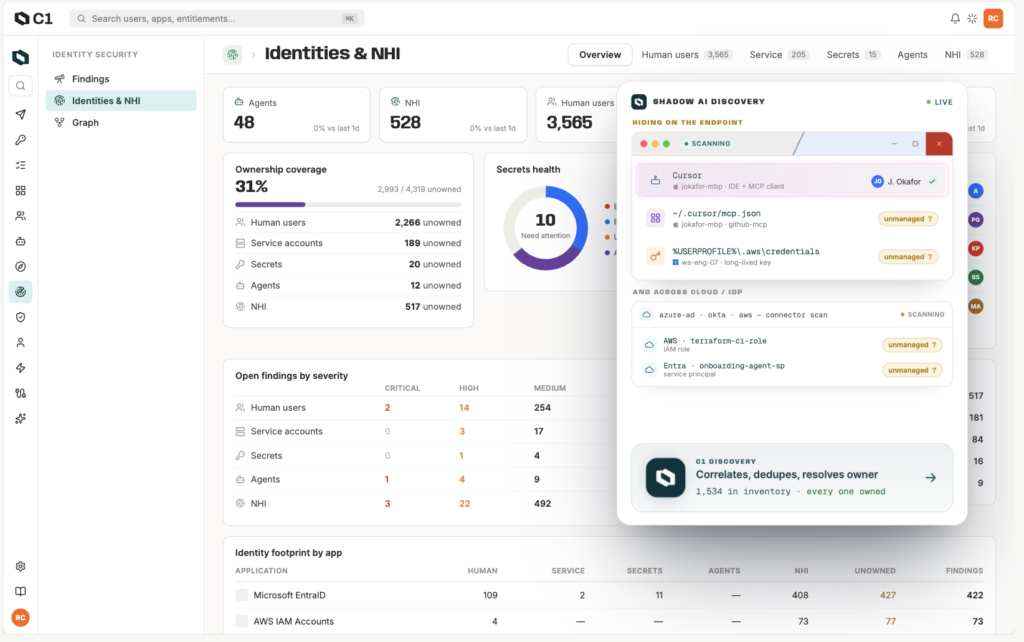Click the search users, apps, entitlements field
The height and width of the screenshot is (642, 1024).
(x=217, y=18)
